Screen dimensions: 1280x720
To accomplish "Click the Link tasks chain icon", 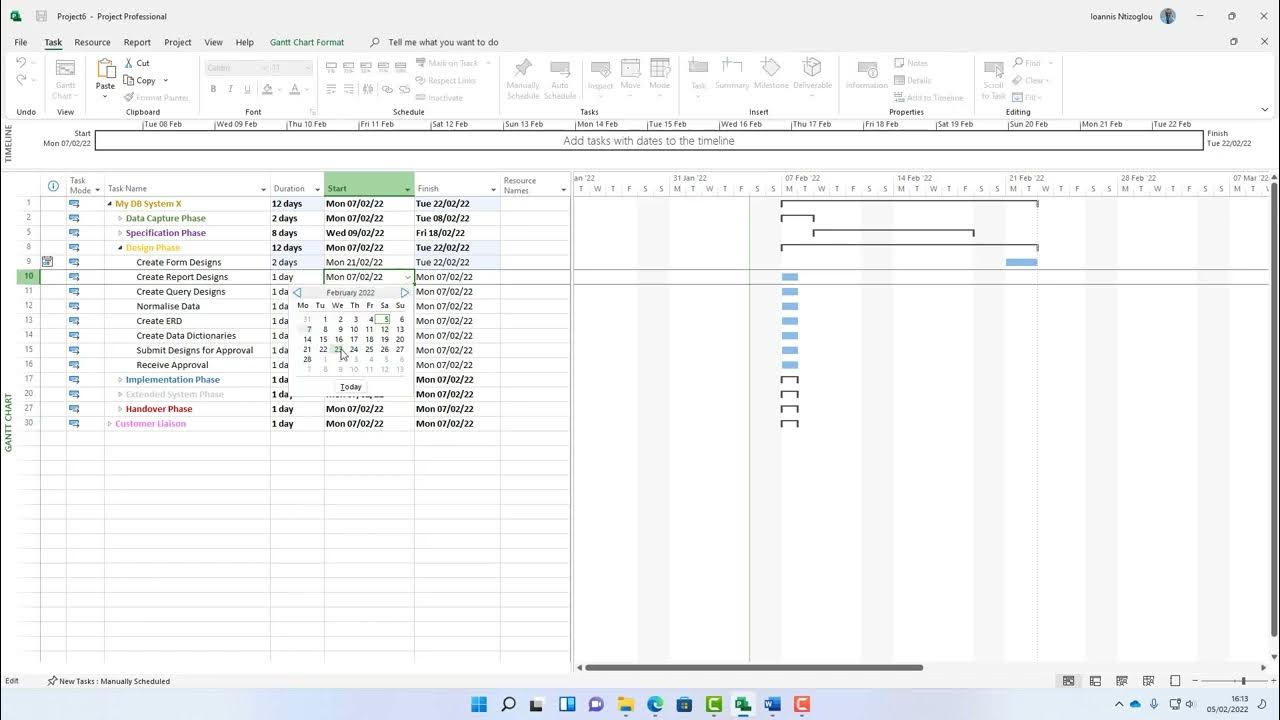I will click(x=388, y=89).
